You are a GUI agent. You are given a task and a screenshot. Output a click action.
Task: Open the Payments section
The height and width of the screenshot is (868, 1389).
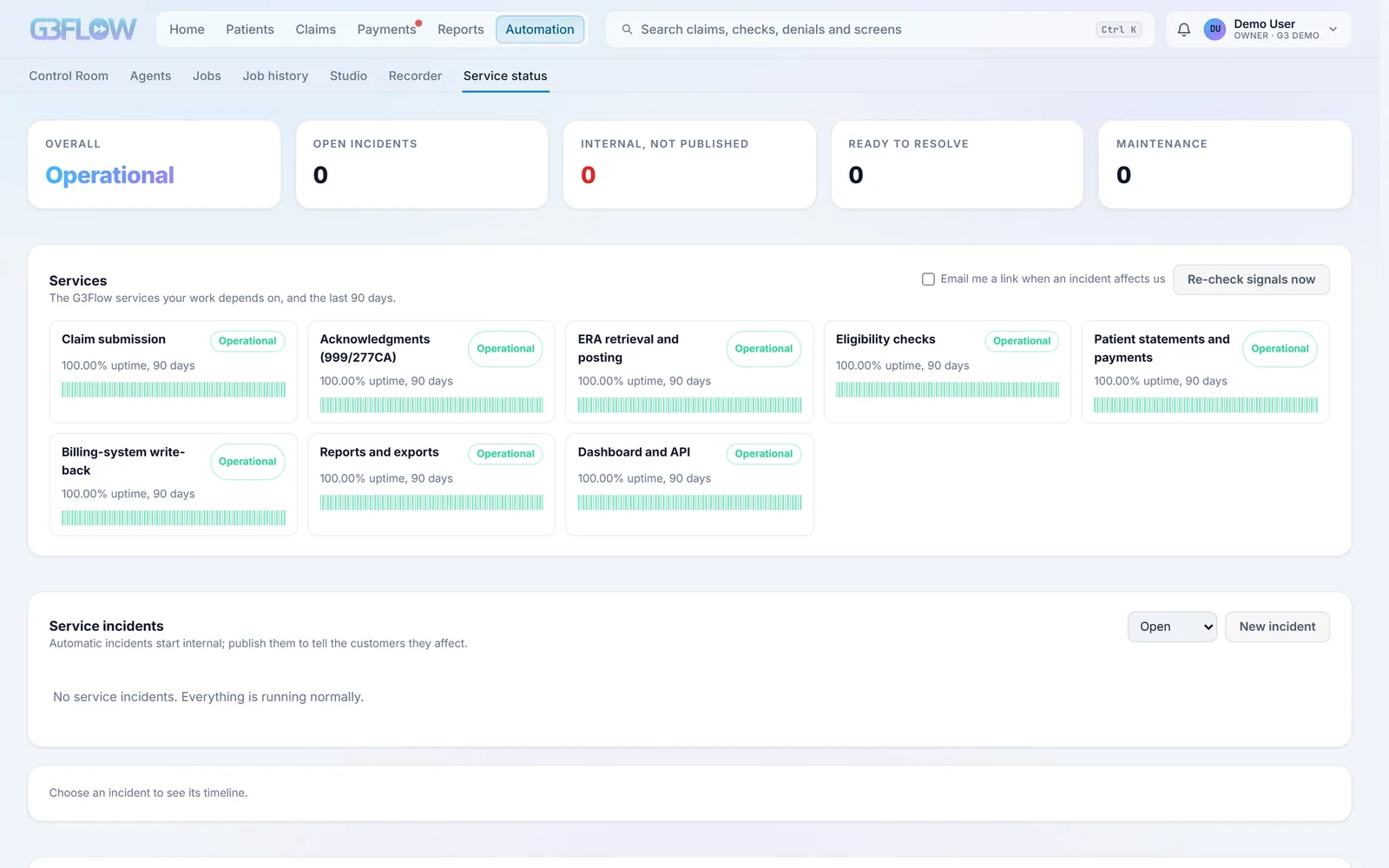pyautogui.click(x=386, y=30)
